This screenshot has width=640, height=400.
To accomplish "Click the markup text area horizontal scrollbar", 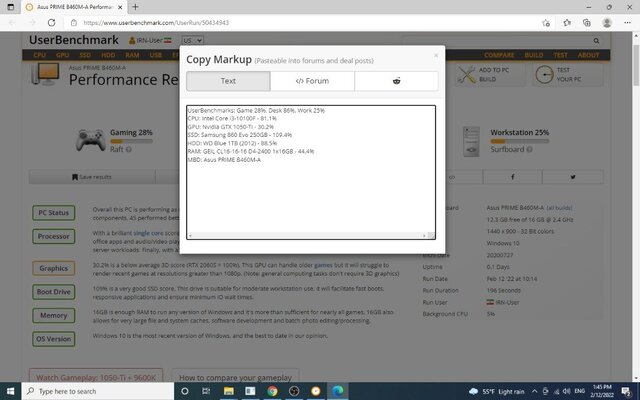I will point(307,236).
